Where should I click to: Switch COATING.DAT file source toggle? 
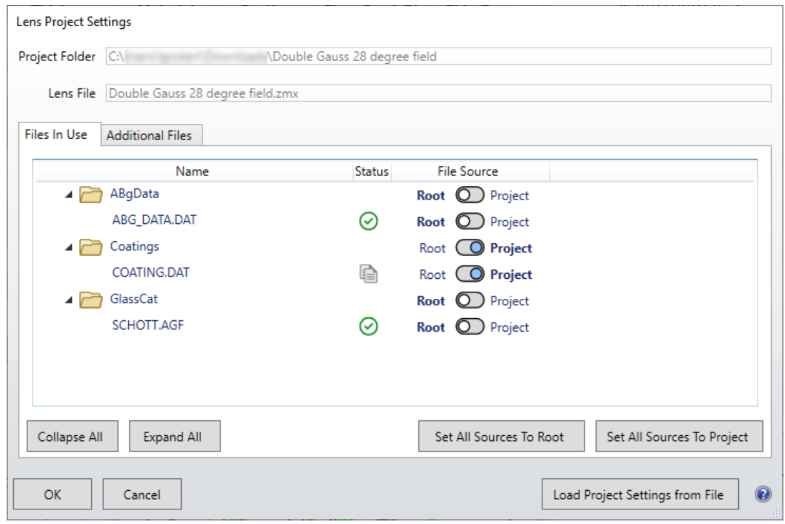coord(469,274)
